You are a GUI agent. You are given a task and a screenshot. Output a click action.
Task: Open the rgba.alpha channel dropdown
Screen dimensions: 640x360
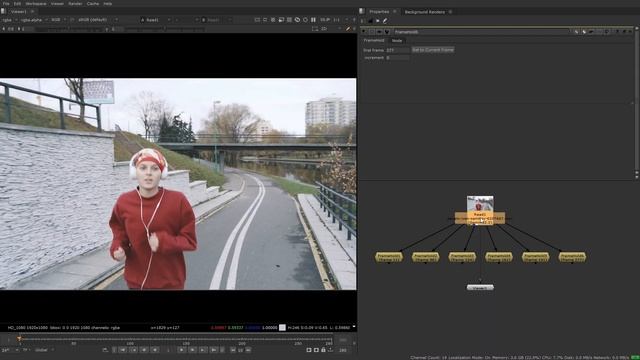pos(34,20)
